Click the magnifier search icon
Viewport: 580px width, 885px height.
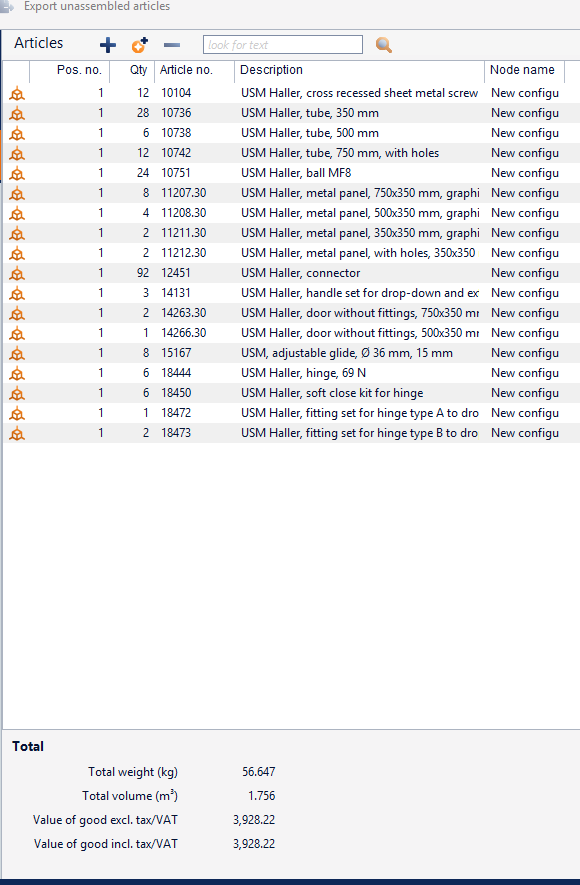tap(384, 45)
